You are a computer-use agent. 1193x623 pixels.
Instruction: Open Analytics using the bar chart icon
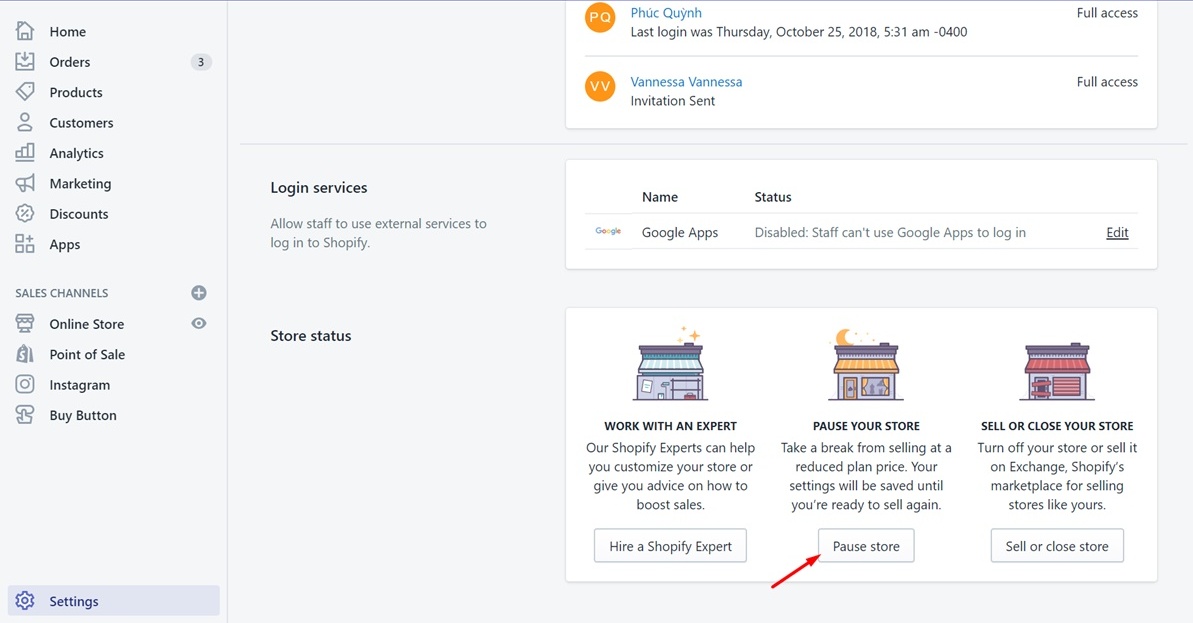click(25, 153)
